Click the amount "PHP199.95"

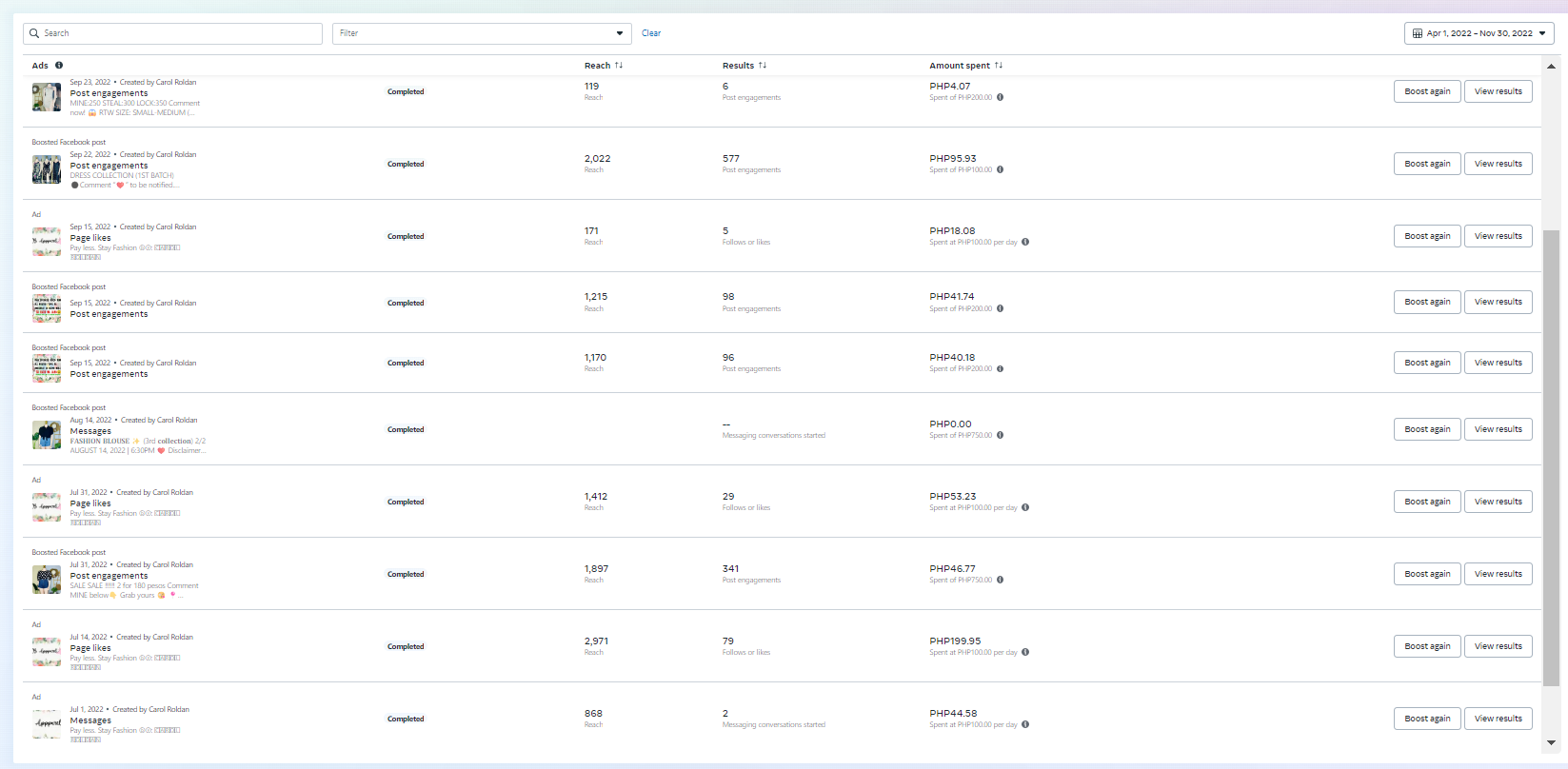(955, 641)
